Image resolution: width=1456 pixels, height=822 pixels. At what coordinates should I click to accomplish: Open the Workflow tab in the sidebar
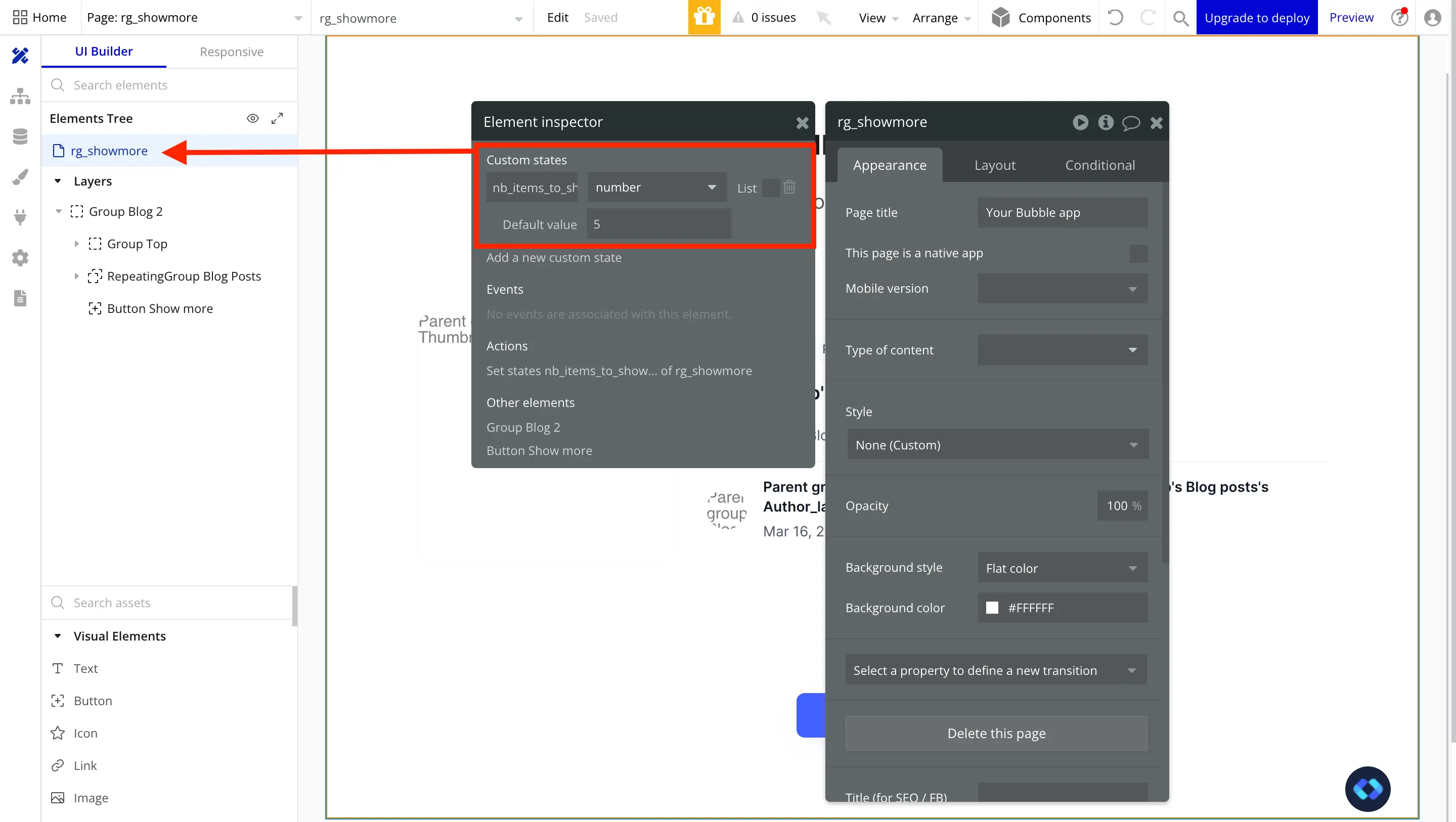tap(20, 96)
